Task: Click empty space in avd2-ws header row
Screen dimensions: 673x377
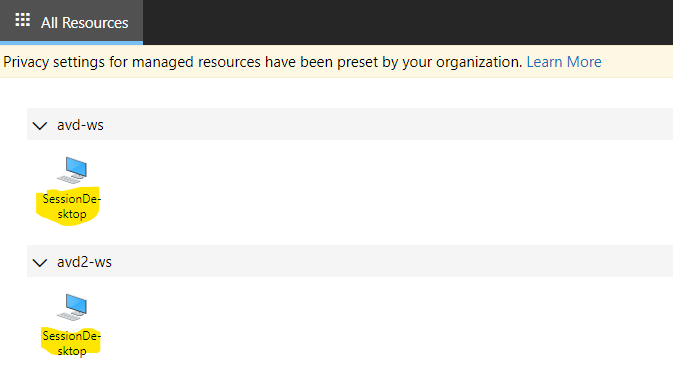Action: 386,261
